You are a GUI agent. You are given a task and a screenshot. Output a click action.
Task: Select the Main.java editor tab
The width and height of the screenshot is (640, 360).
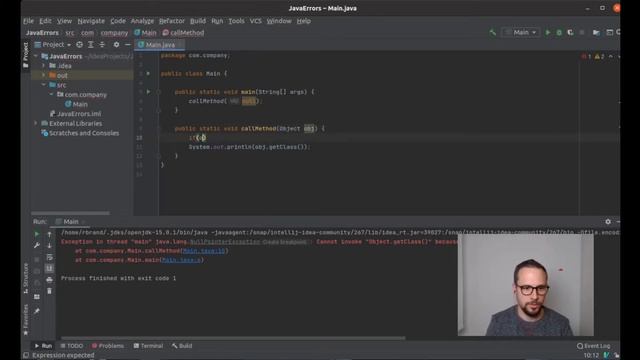click(x=160, y=45)
